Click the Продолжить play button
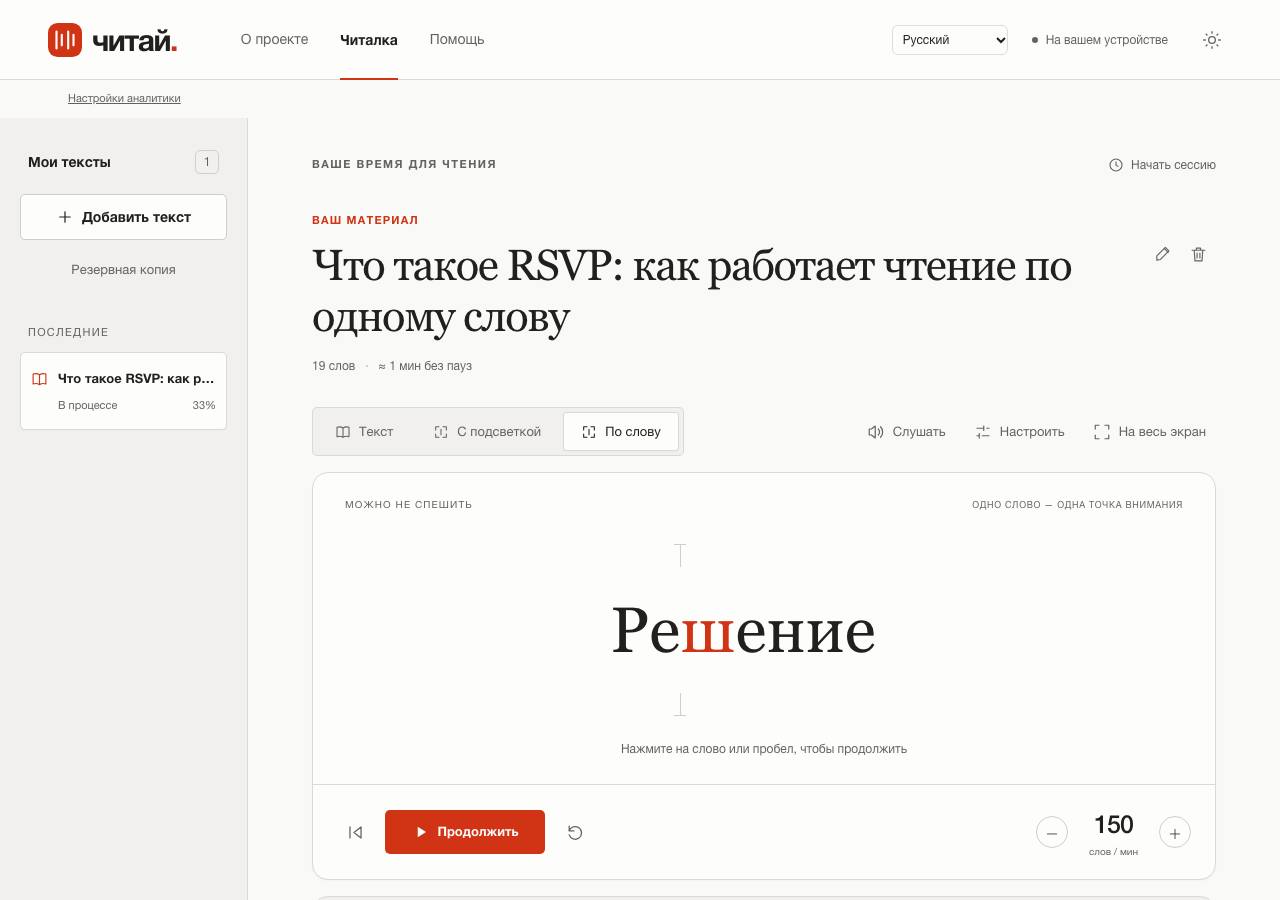1280x900 pixels. pyautogui.click(x=465, y=832)
